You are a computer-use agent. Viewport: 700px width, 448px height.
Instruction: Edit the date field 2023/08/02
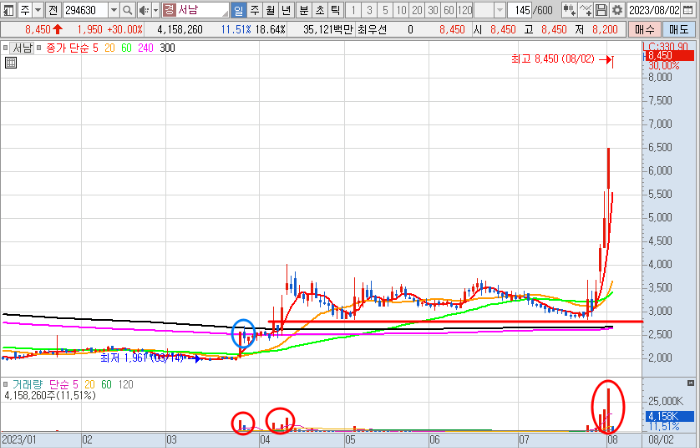pos(654,10)
